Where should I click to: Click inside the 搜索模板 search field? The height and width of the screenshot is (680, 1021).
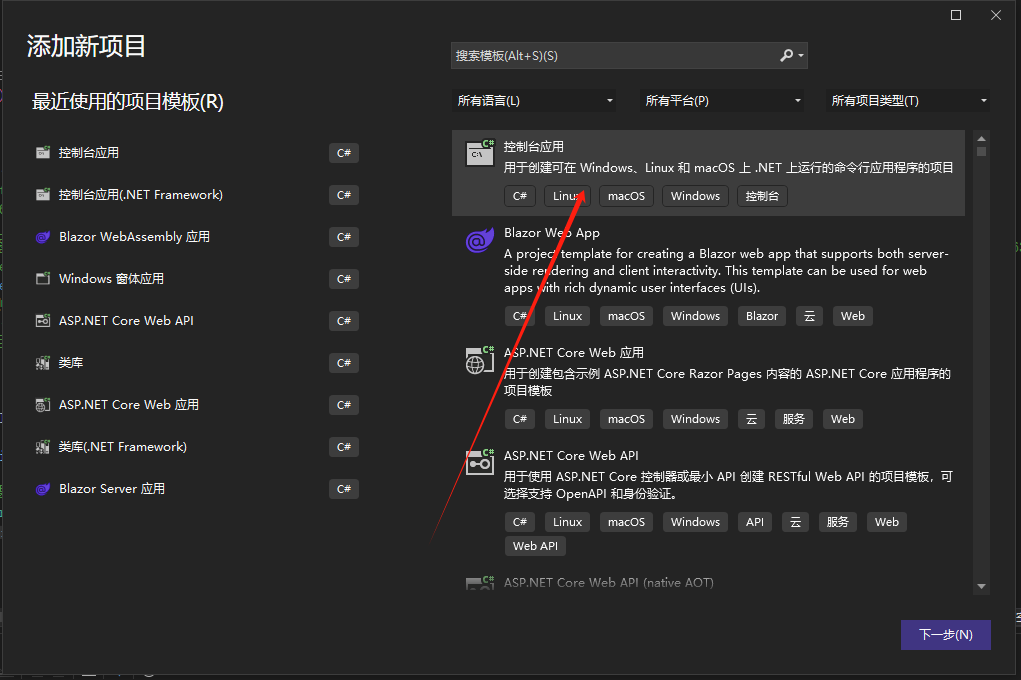click(600, 55)
